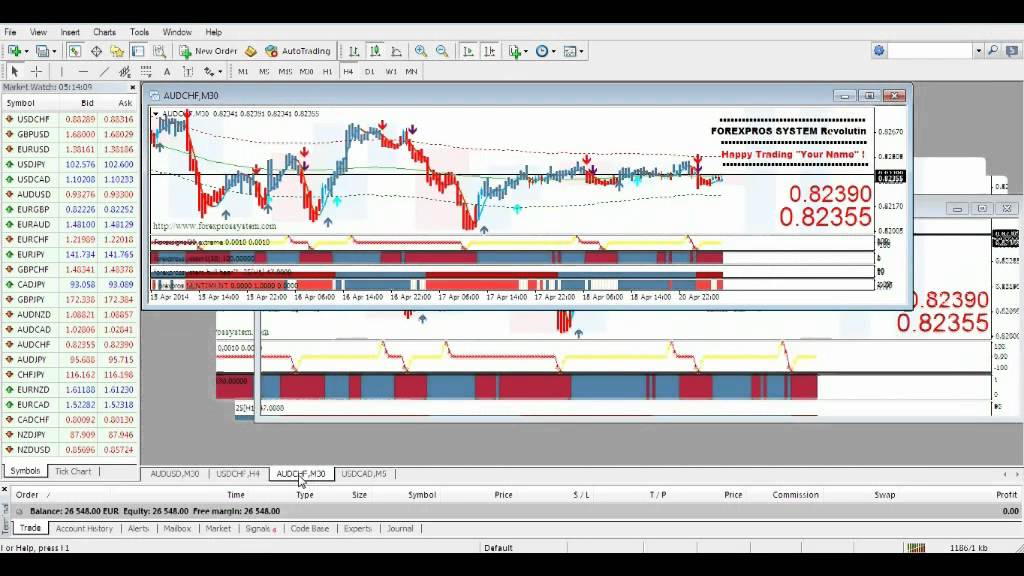Image resolution: width=1024 pixels, height=576 pixels.
Task: Open the New Chart dropdown arrow
Action: (x=25, y=51)
